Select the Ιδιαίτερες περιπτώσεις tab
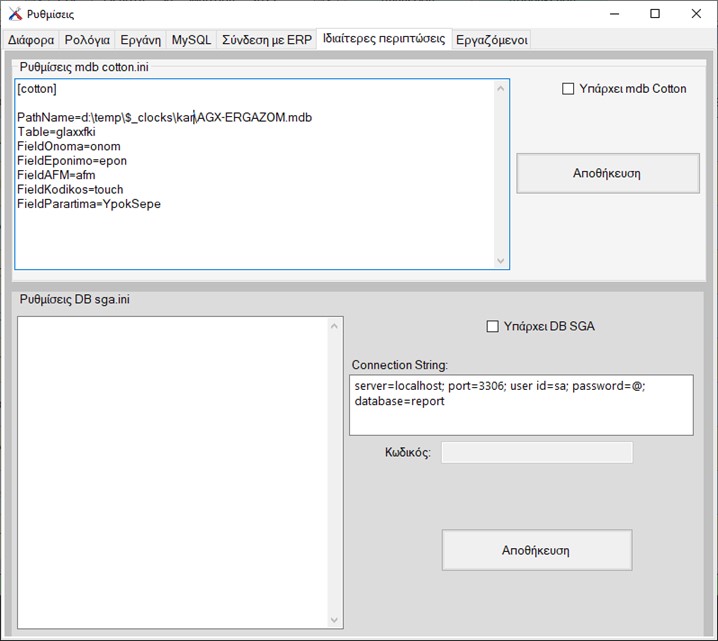Screen dimensions: 718x641 pos(384,39)
